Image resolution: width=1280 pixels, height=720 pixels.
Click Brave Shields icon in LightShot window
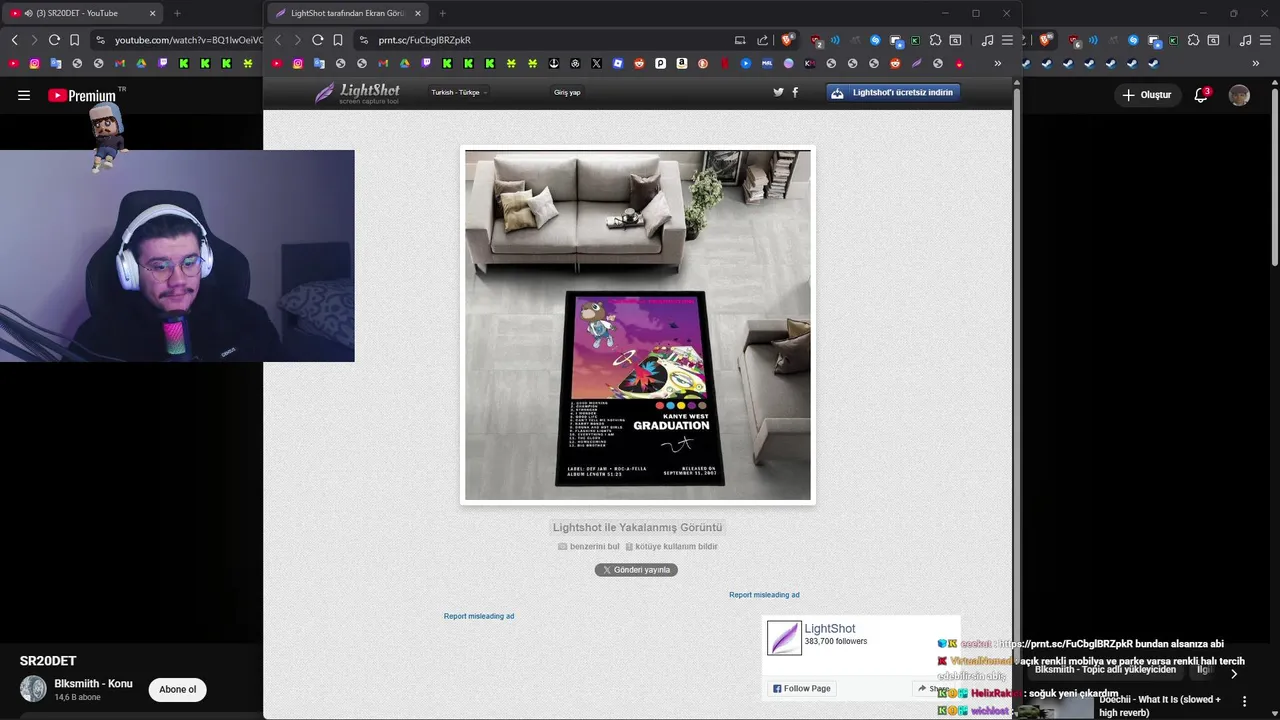(788, 40)
